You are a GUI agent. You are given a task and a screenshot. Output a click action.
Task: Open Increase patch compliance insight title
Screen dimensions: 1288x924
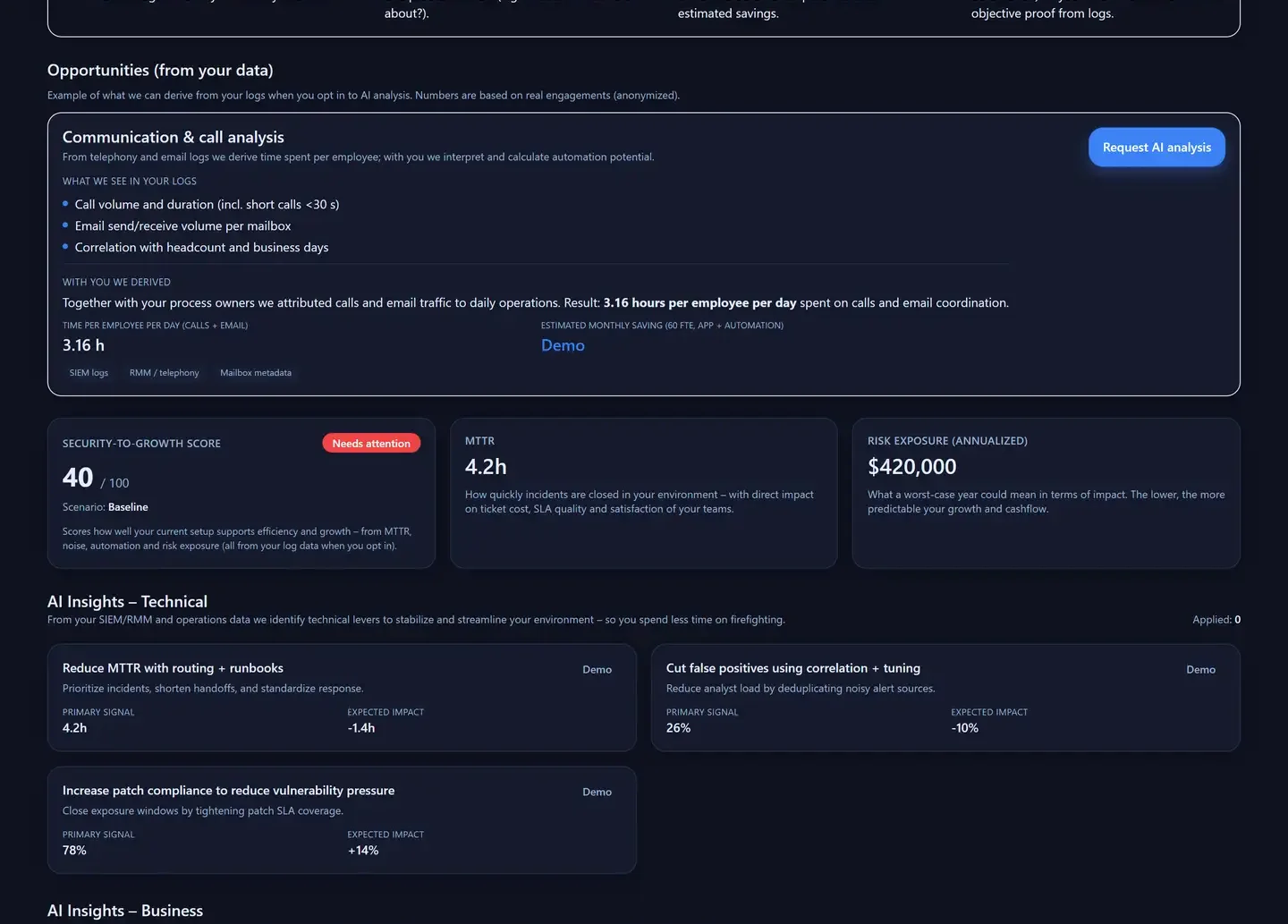pos(228,791)
